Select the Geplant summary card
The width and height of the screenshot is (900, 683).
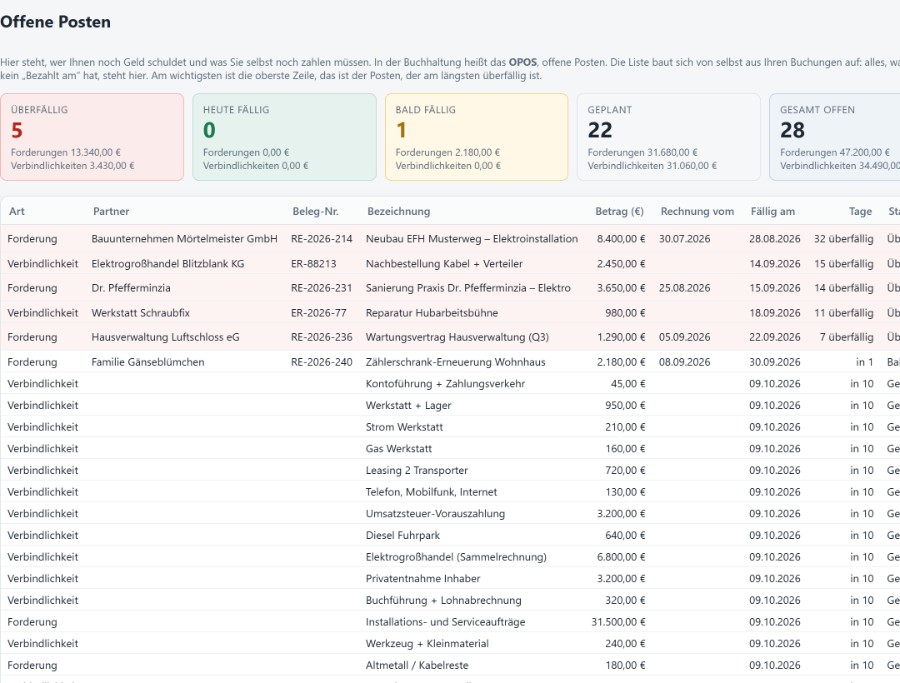[669, 137]
